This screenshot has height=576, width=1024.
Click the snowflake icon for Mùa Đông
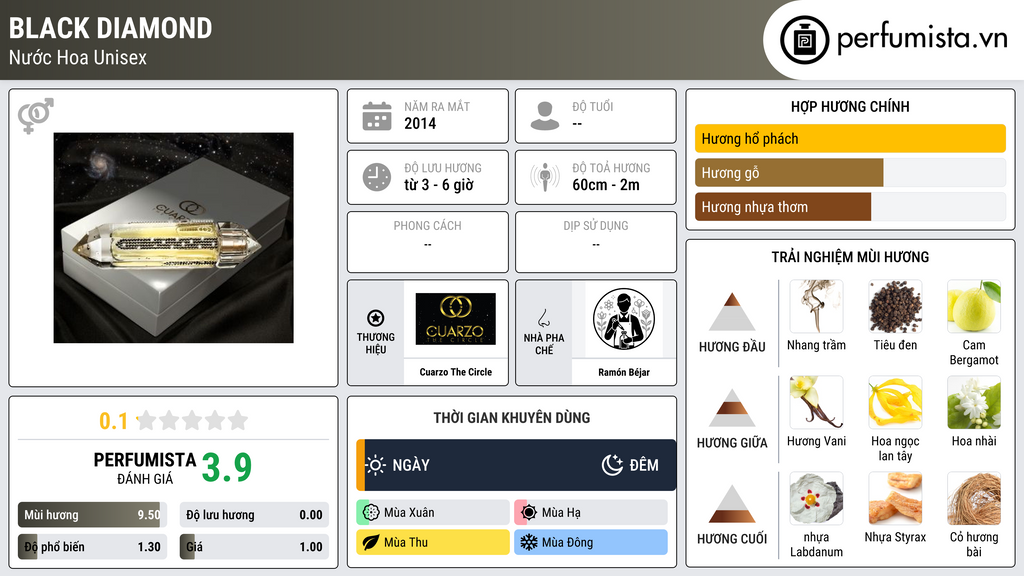point(528,542)
